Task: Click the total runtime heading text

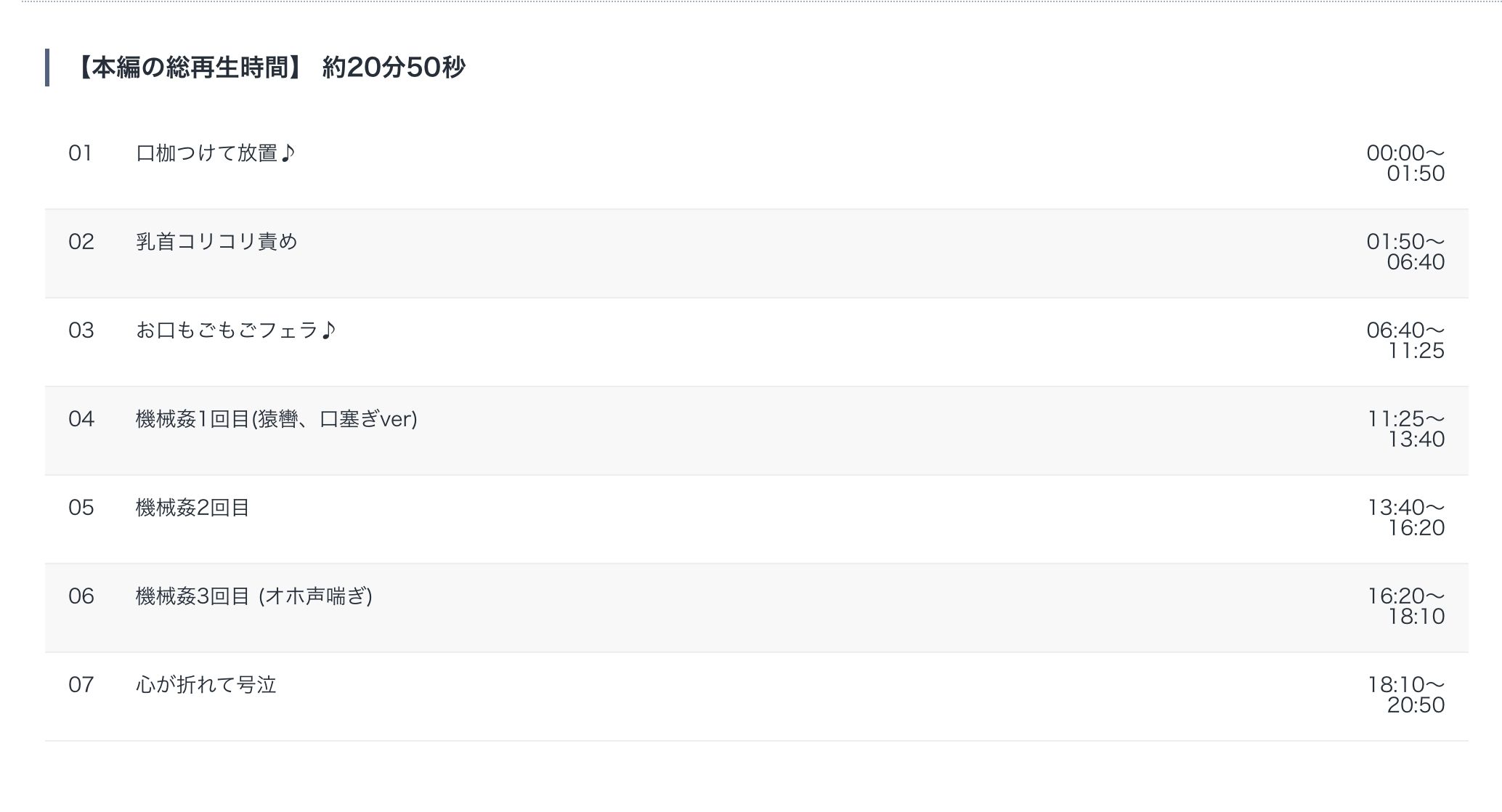Action: pyautogui.click(x=269, y=68)
